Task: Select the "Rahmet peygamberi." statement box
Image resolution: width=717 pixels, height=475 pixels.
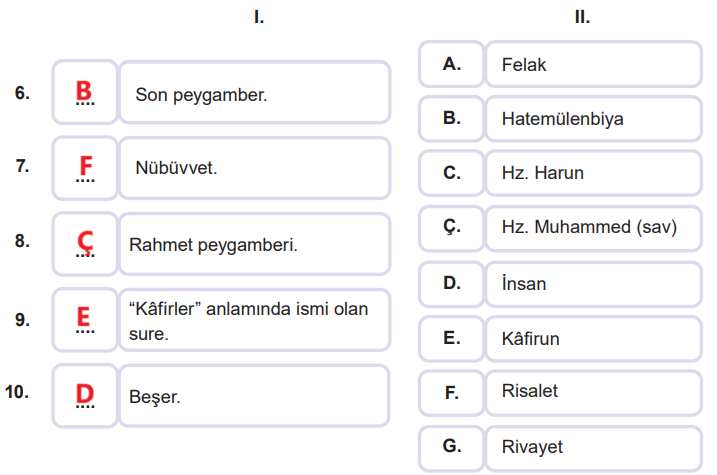Action: click(x=254, y=243)
